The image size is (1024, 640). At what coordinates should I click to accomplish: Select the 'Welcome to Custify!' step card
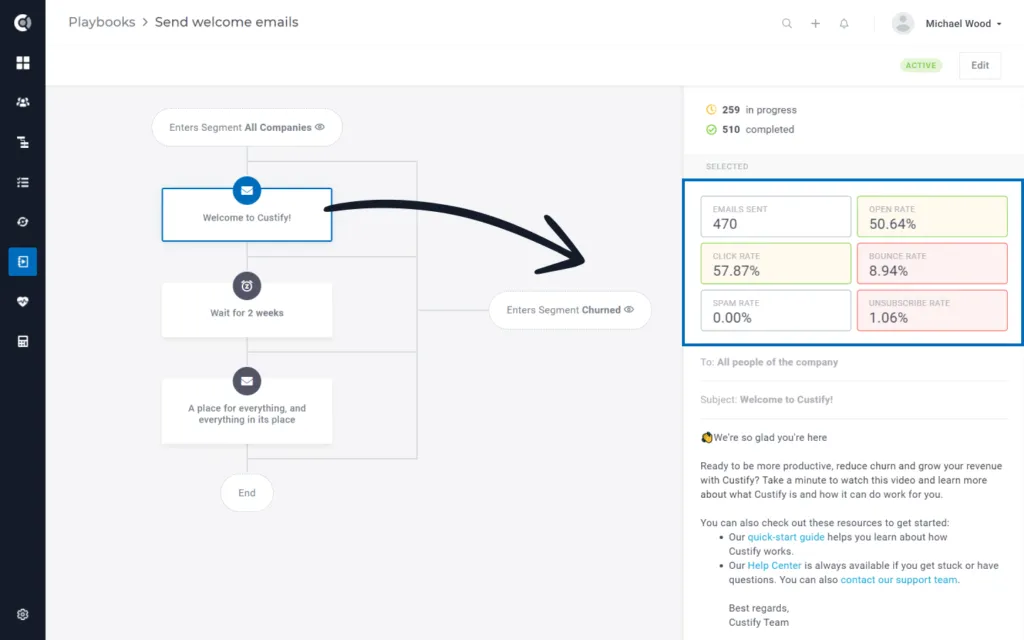point(247,215)
